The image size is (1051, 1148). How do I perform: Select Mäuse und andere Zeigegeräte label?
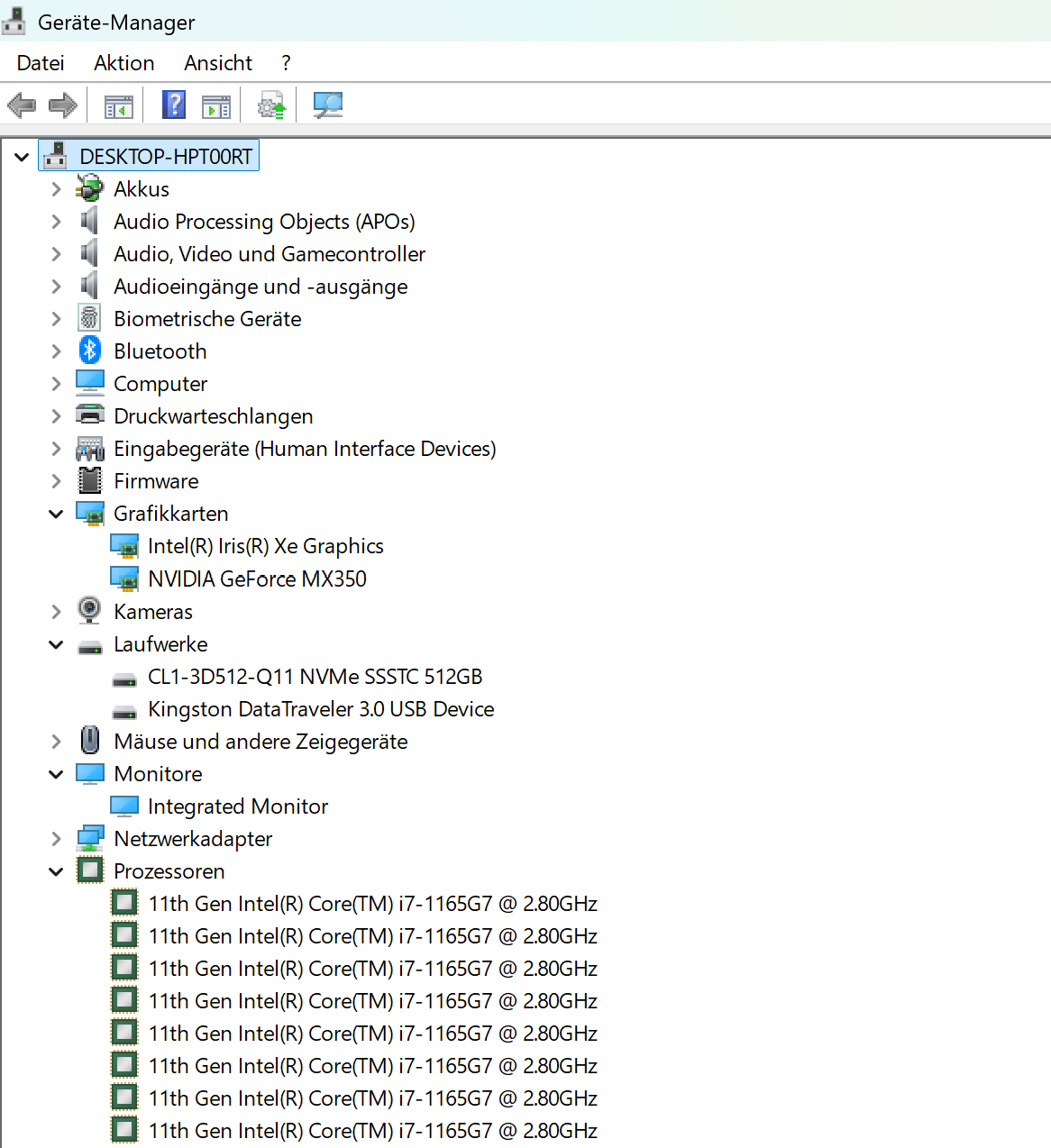(260, 741)
